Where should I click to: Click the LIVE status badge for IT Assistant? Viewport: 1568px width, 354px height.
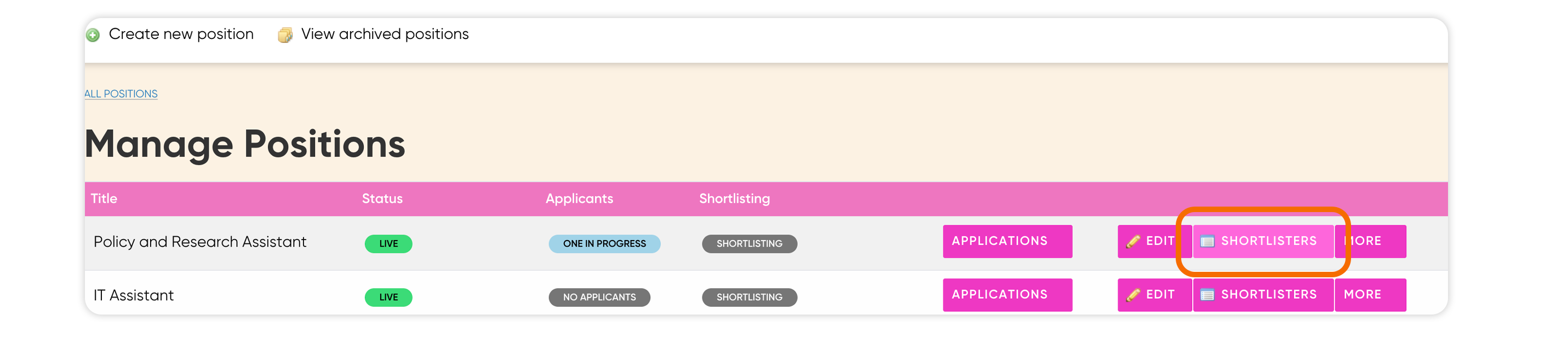pyautogui.click(x=388, y=298)
